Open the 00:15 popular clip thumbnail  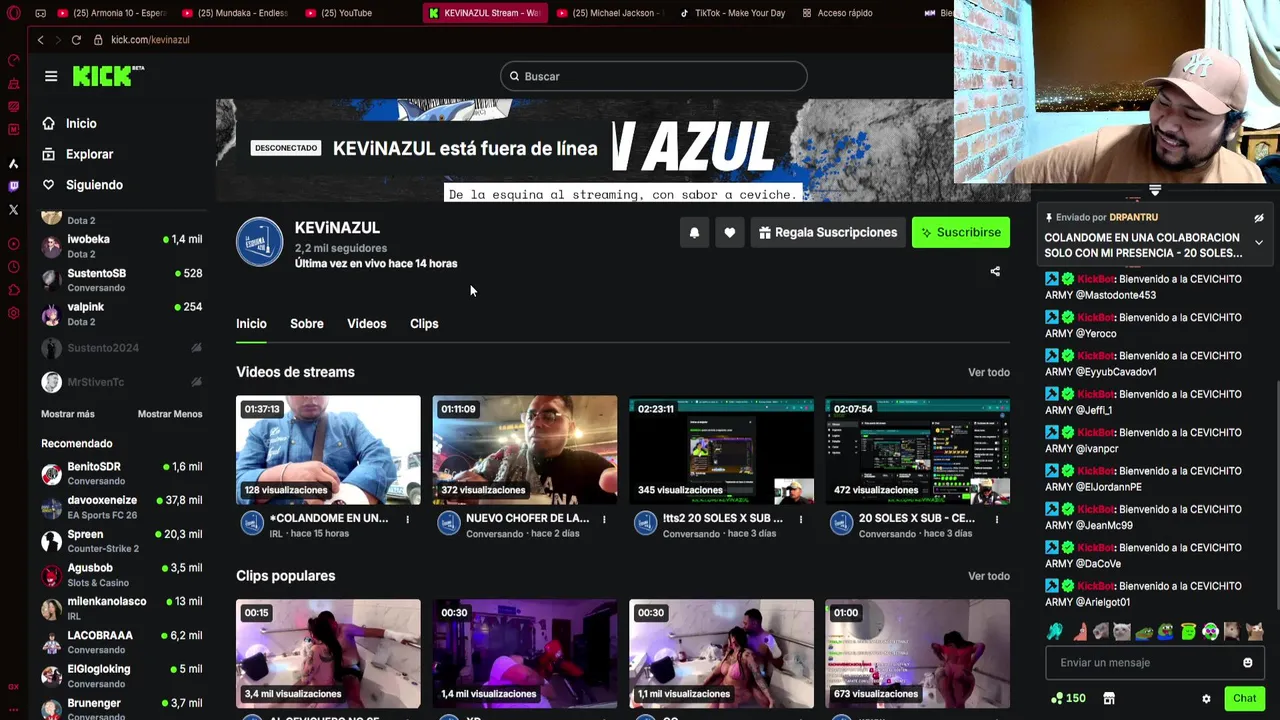328,654
